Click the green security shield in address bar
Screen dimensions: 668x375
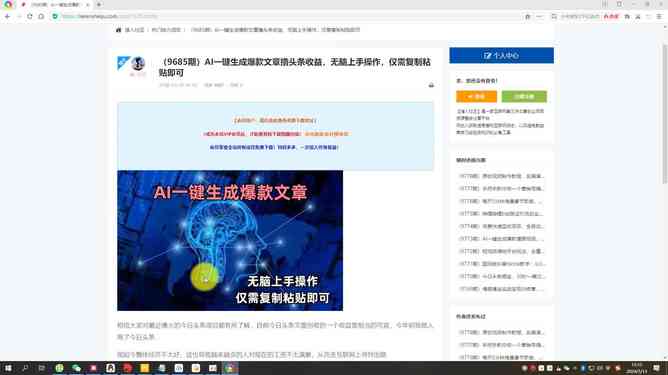coord(55,16)
